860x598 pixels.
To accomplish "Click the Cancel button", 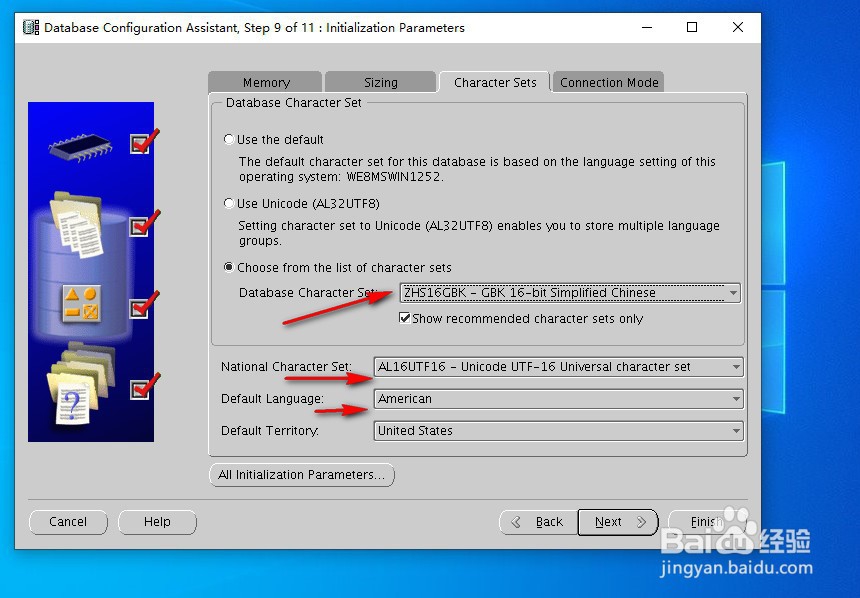I will point(68,522).
